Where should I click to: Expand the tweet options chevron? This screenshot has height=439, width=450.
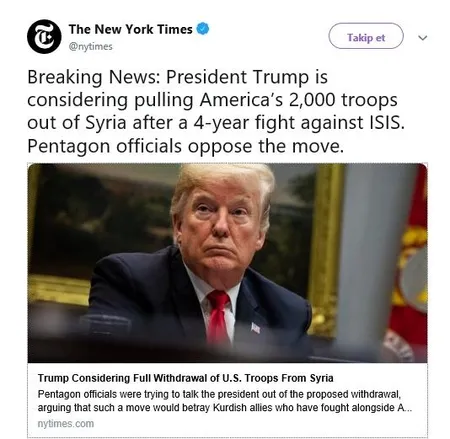(x=423, y=38)
